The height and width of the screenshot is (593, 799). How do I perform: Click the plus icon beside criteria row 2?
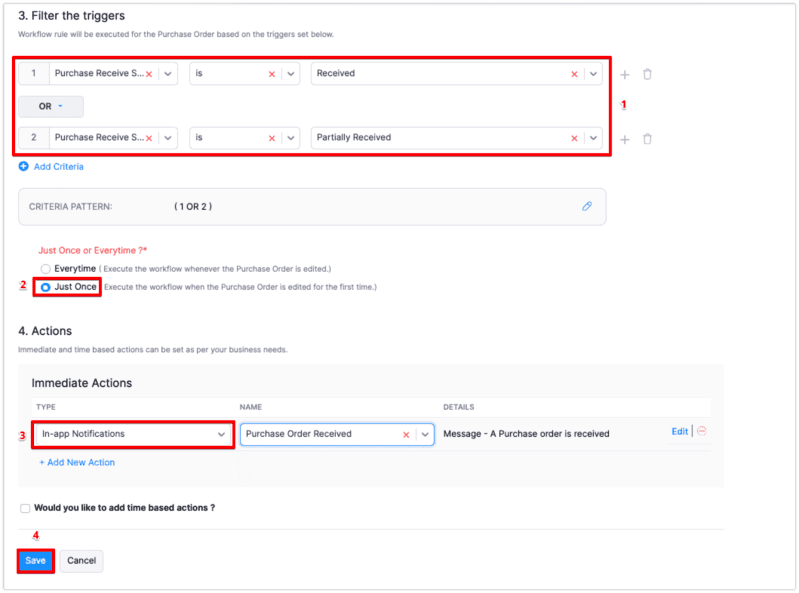click(x=625, y=138)
